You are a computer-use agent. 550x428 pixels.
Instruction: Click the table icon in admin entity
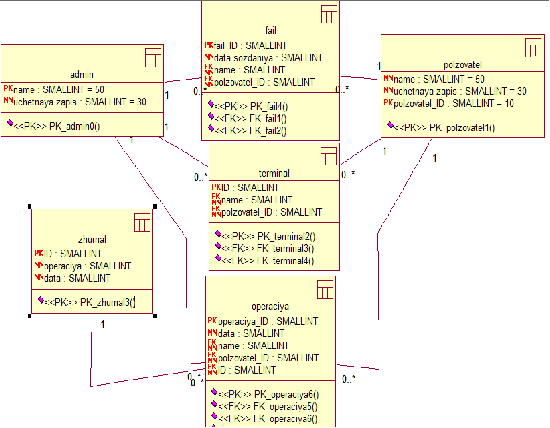coord(153,58)
